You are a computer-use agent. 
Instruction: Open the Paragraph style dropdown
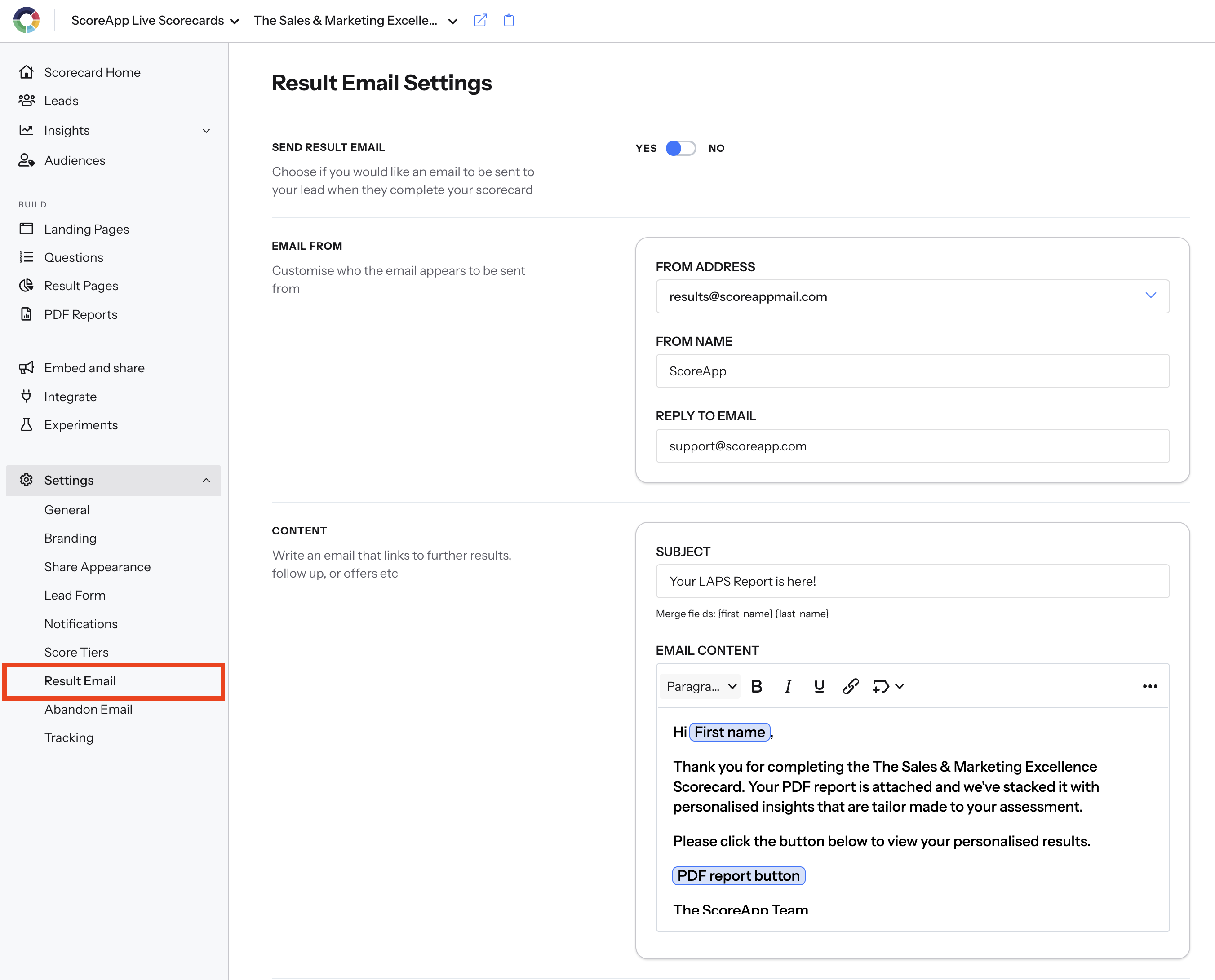[x=700, y=686]
